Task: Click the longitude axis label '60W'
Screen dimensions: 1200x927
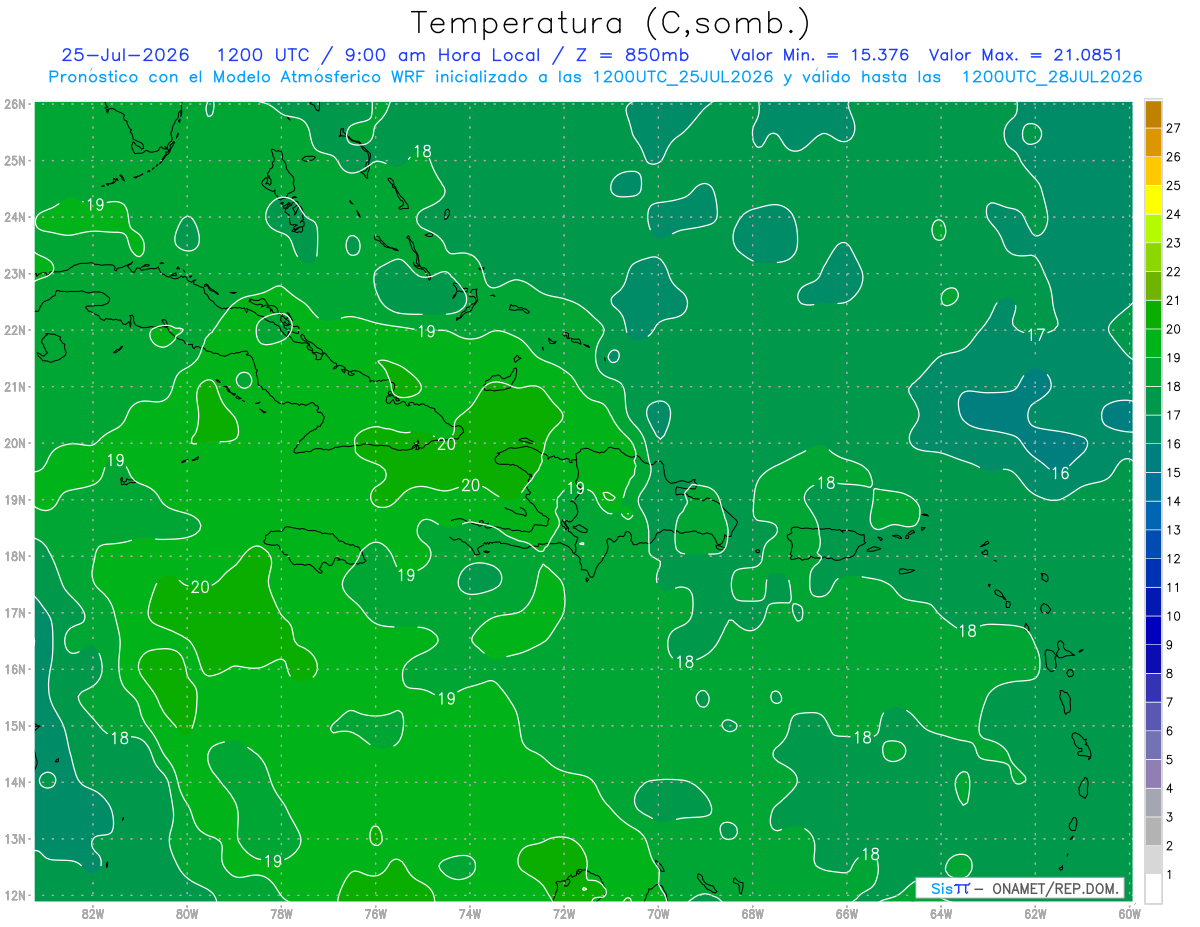Action: [1129, 913]
